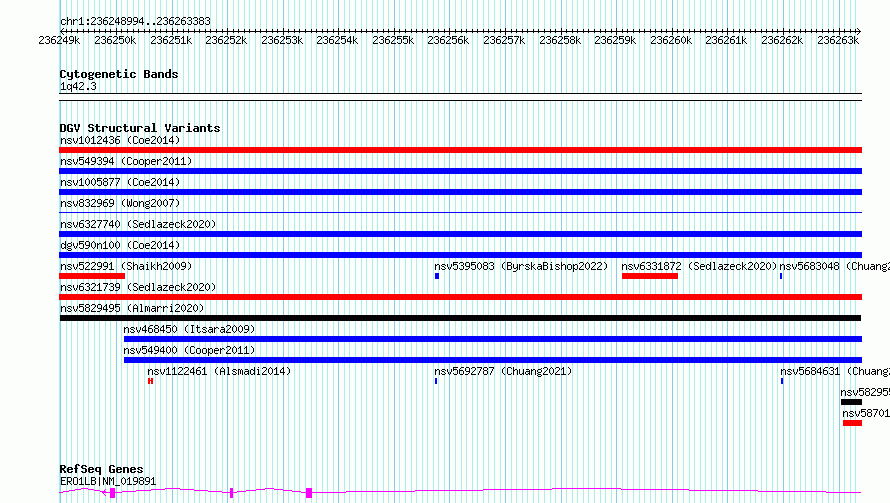Image resolution: width=890 pixels, height=503 pixels.
Task: Click the blue marker under nsv5683048
Action: pos(781,276)
